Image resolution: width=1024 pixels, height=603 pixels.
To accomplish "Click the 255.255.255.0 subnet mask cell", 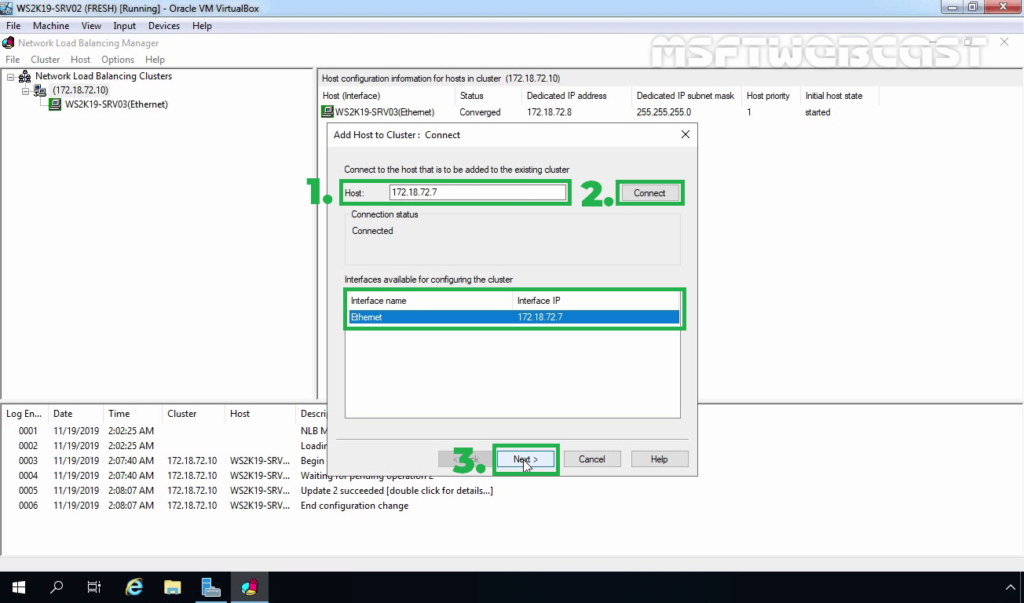I will 664,112.
